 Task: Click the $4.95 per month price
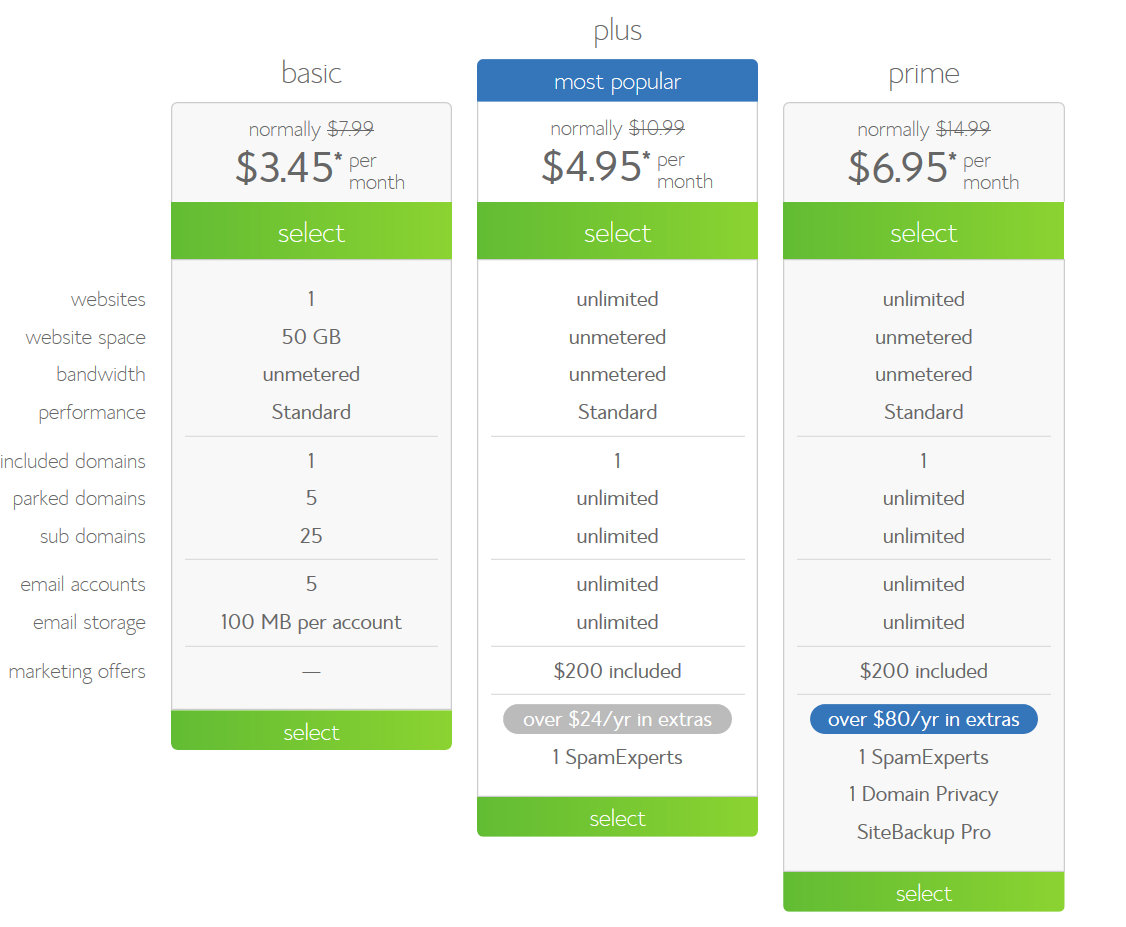627,167
